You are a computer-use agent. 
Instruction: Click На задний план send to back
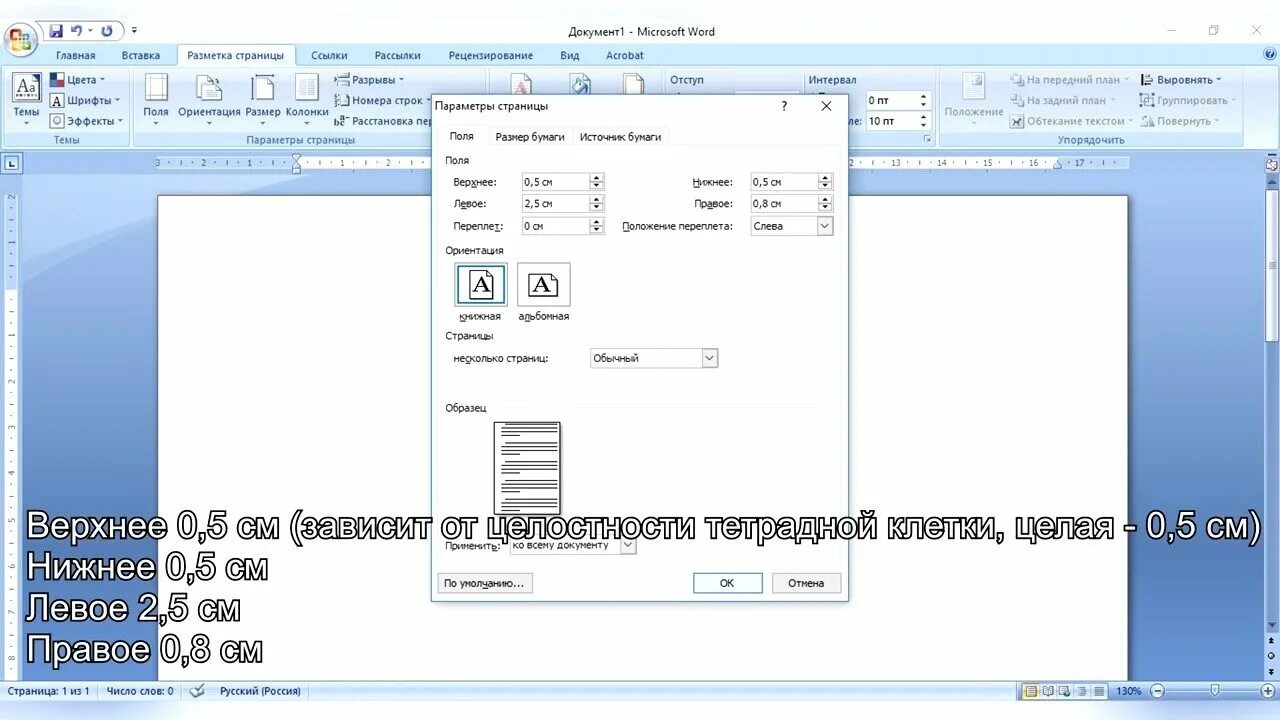[x=1062, y=100]
